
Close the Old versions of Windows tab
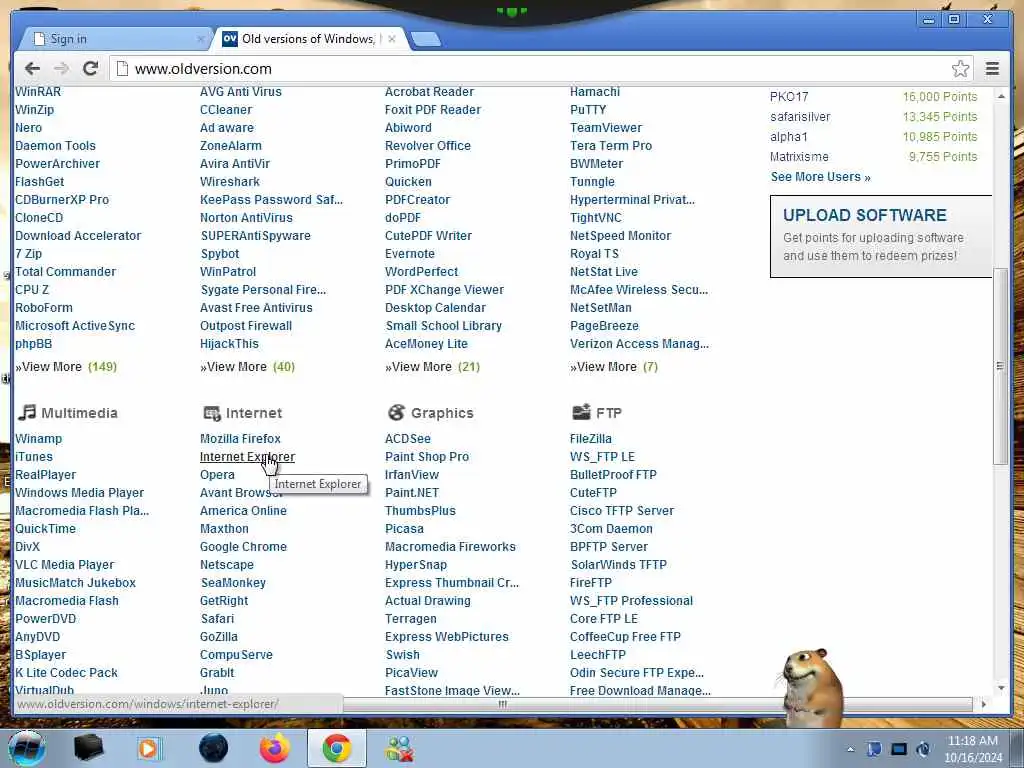[x=392, y=39]
